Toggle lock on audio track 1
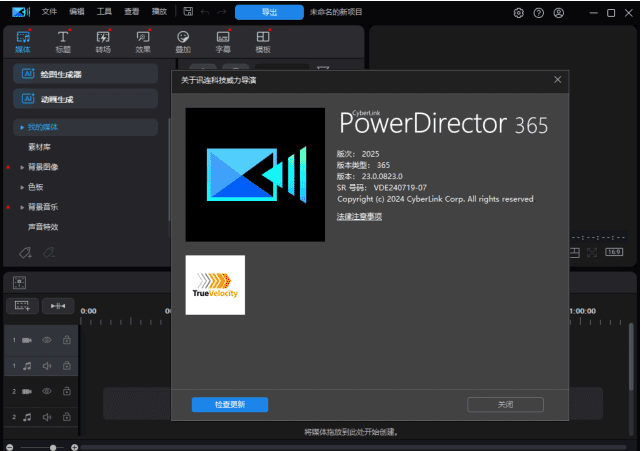 pyautogui.click(x=67, y=366)
